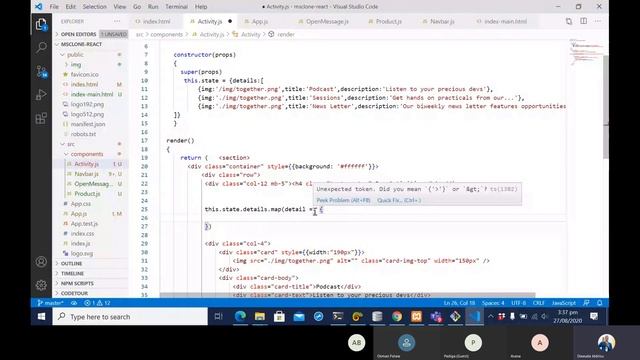Open Mail app from taskbar

(299, 316)
